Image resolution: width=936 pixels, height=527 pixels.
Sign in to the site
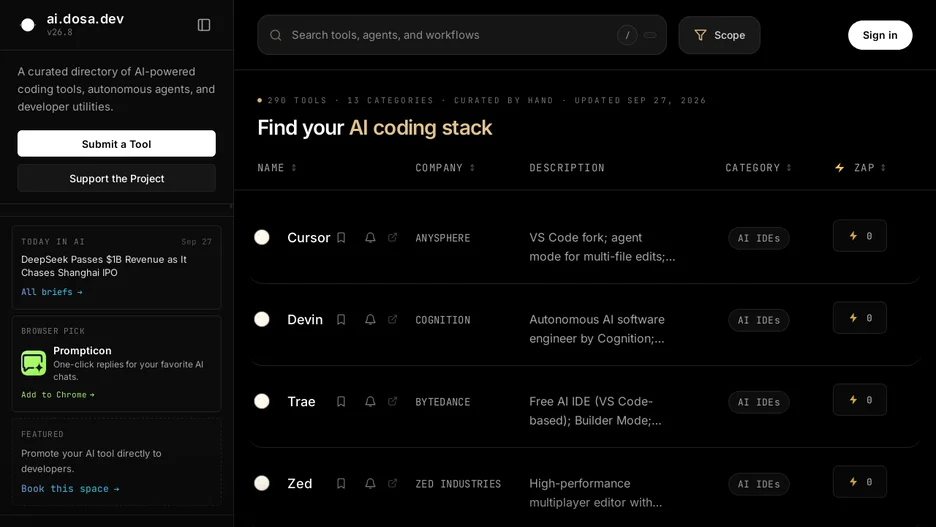pos(880,35)
